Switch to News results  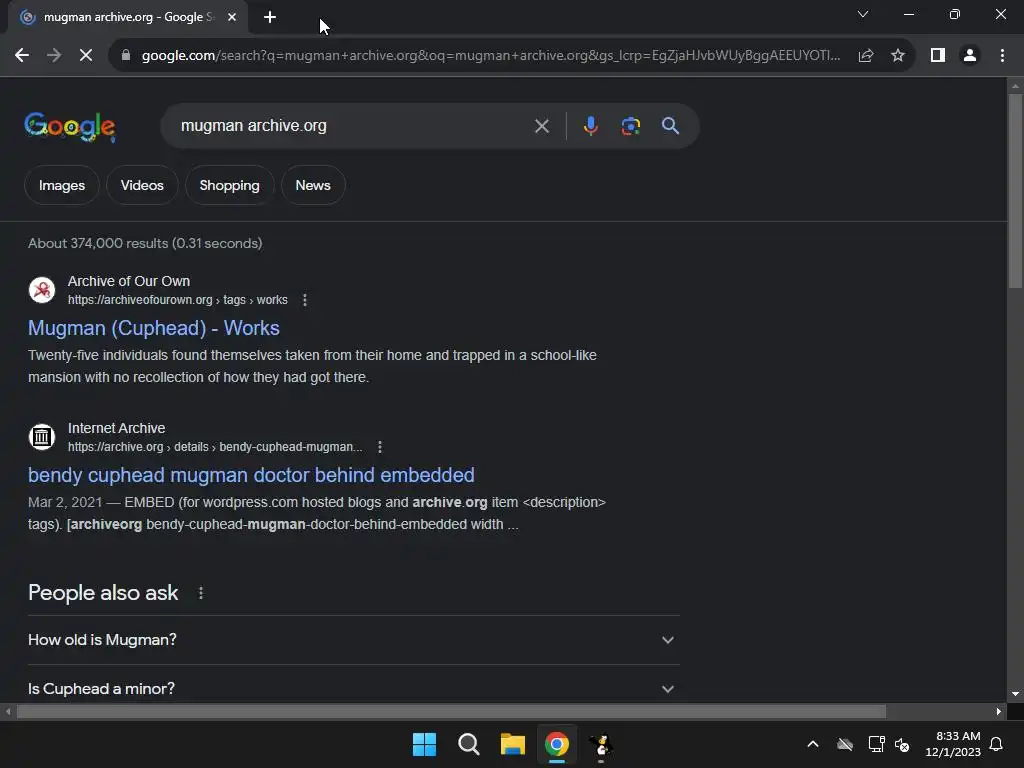313,185
